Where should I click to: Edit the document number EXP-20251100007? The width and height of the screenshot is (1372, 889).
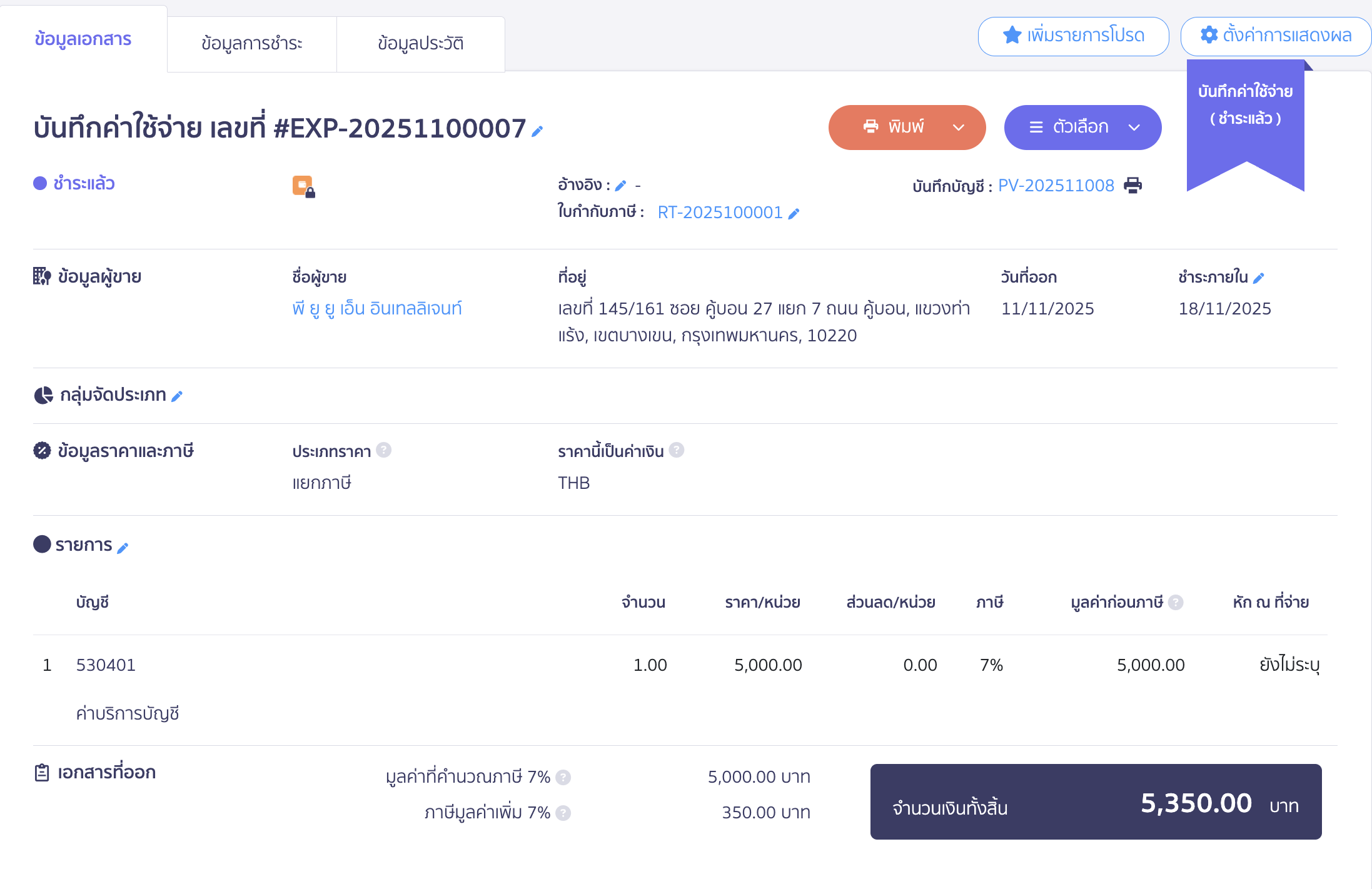tap(536, 132)
